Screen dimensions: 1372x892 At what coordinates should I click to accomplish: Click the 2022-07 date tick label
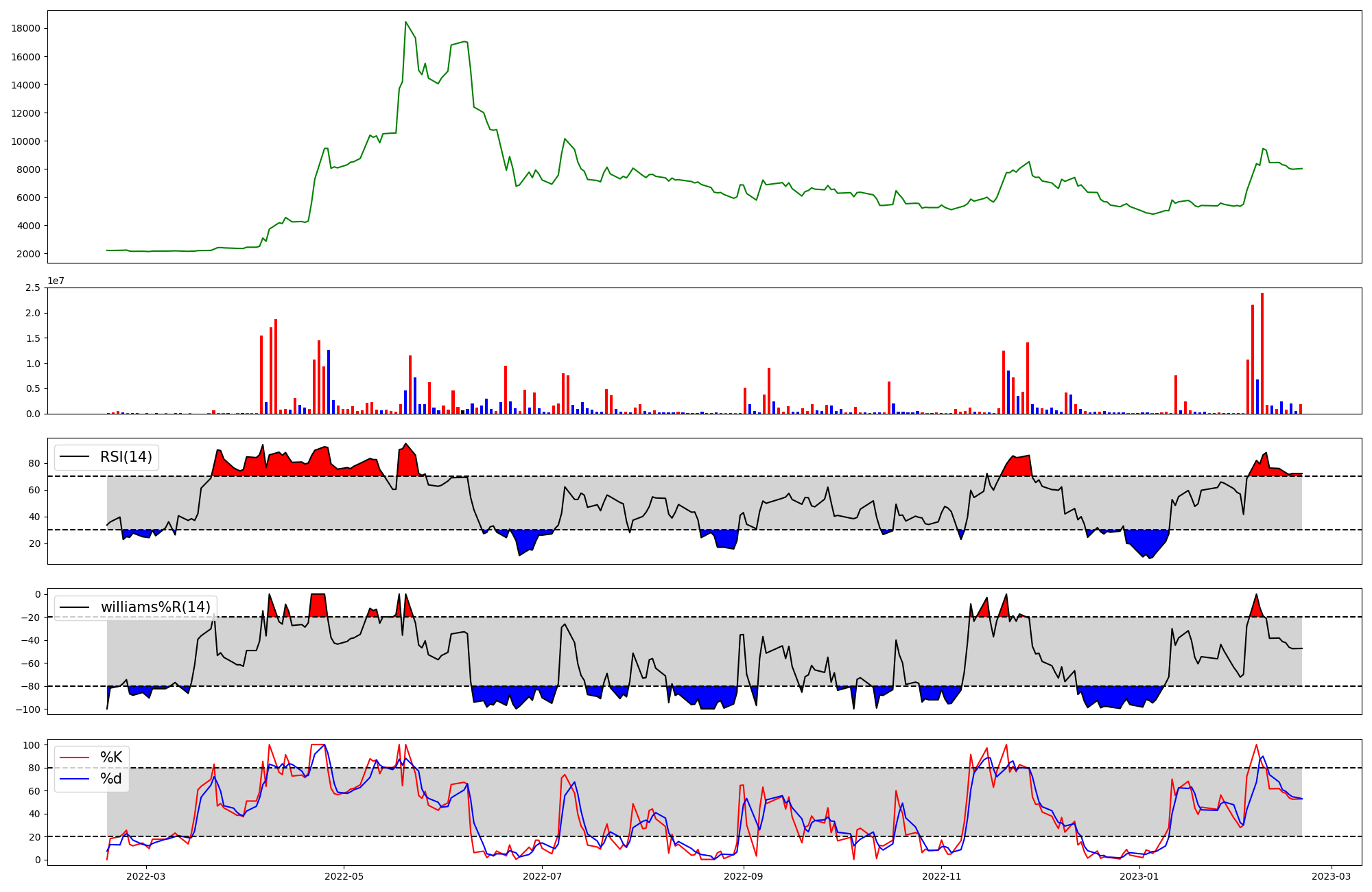[x=542, y=876]
